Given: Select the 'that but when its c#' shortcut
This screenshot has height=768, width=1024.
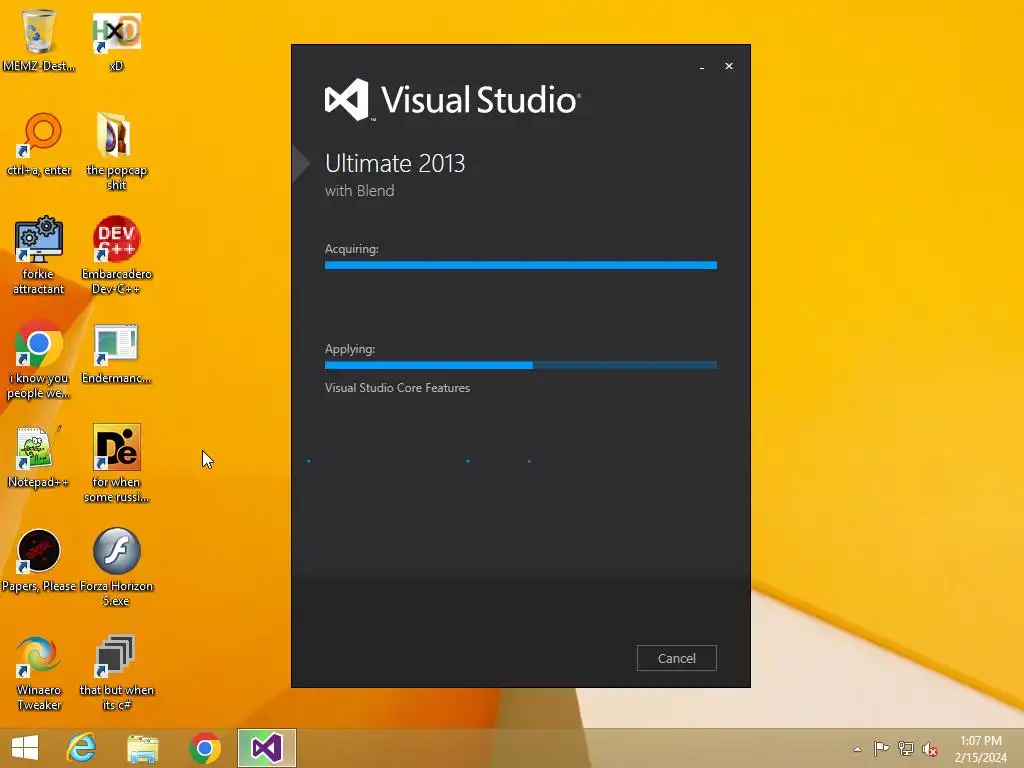Looking at the screenshot, I should coord(116,672).
